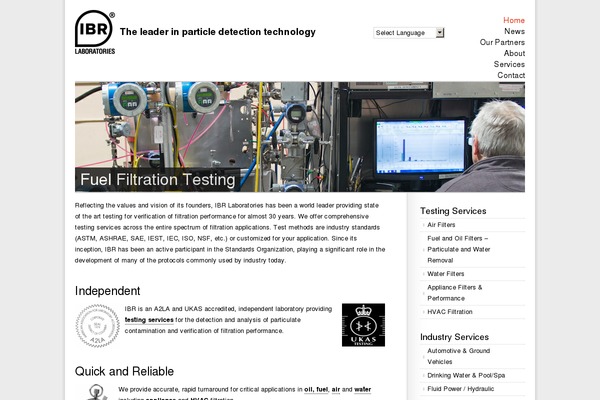Image resolution: width=600 pixels, height=400 pixels.
Task: Click the Fuel Filtration Testing banner caption
Action: (158, 180)
